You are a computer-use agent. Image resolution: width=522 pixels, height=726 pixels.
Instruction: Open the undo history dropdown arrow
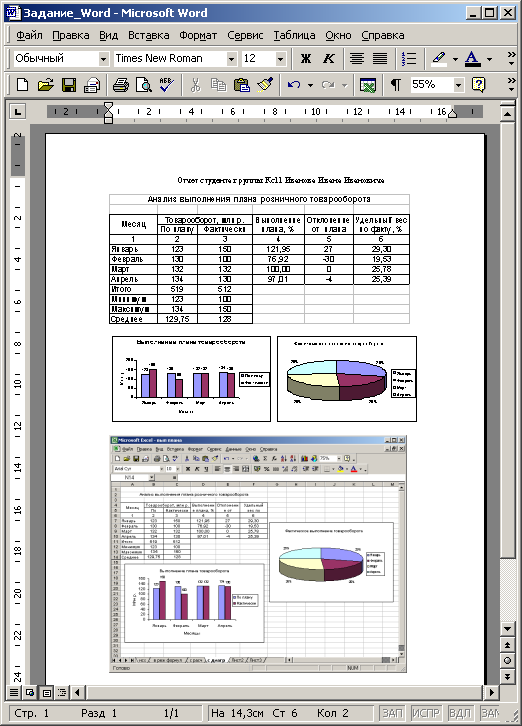pos(310,85)
